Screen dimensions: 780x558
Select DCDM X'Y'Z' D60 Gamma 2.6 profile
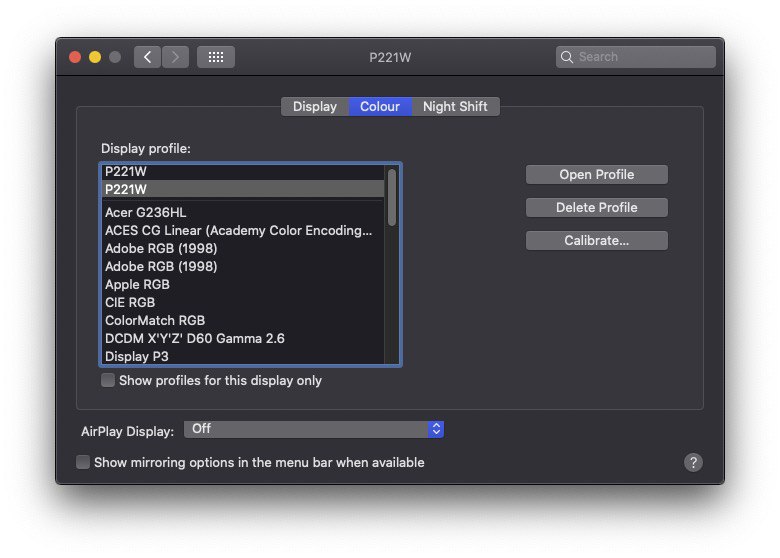click(x=243, y=338)
